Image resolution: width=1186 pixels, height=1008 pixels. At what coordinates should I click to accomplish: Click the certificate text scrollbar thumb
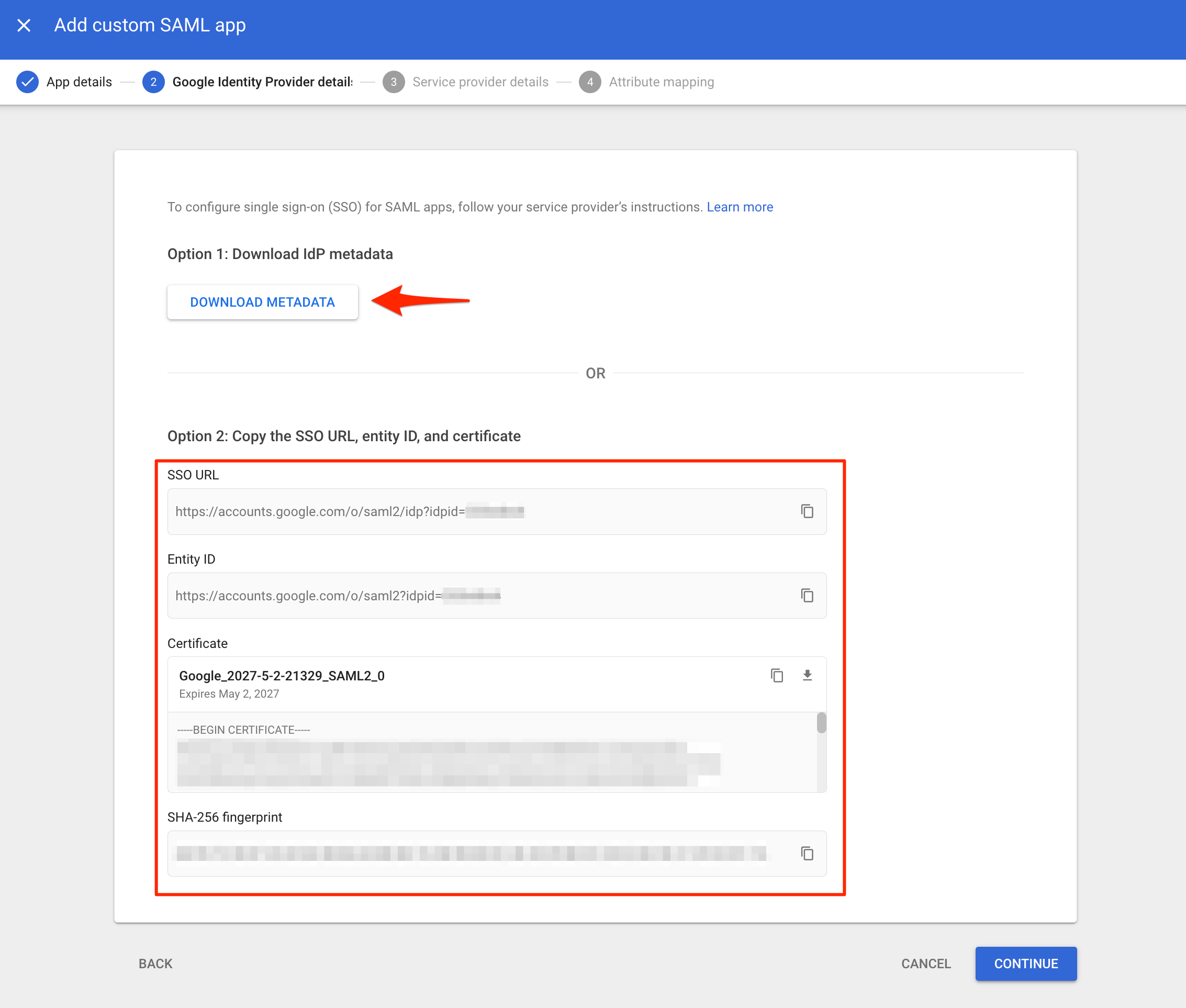[x=821, y=723]
